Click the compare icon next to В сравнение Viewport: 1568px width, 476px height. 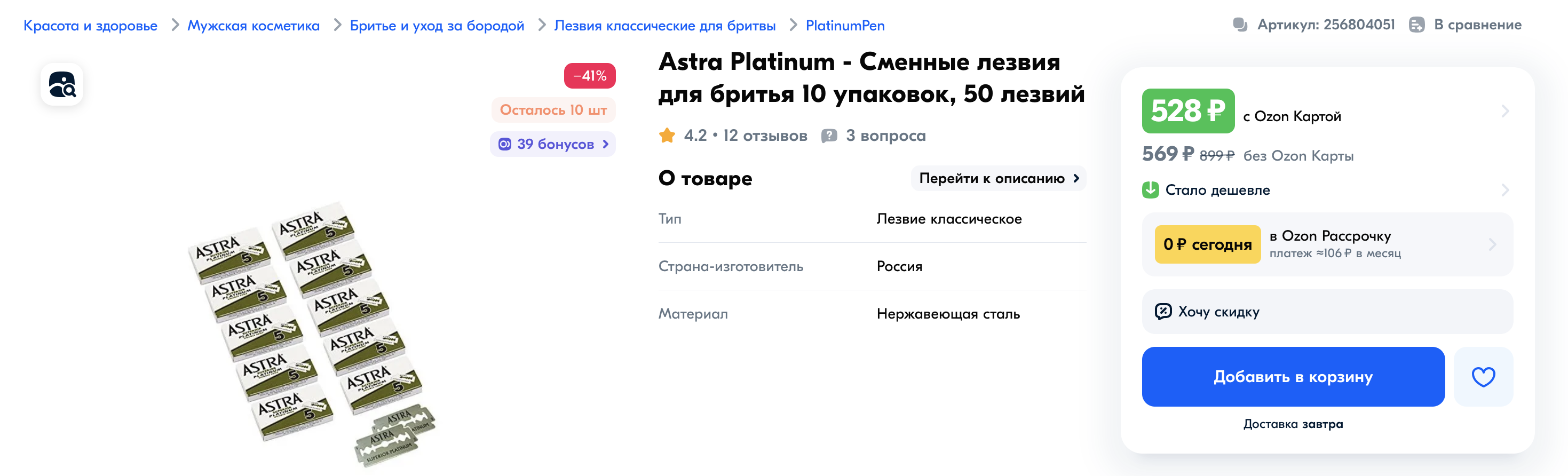(x=1416, y=25)
